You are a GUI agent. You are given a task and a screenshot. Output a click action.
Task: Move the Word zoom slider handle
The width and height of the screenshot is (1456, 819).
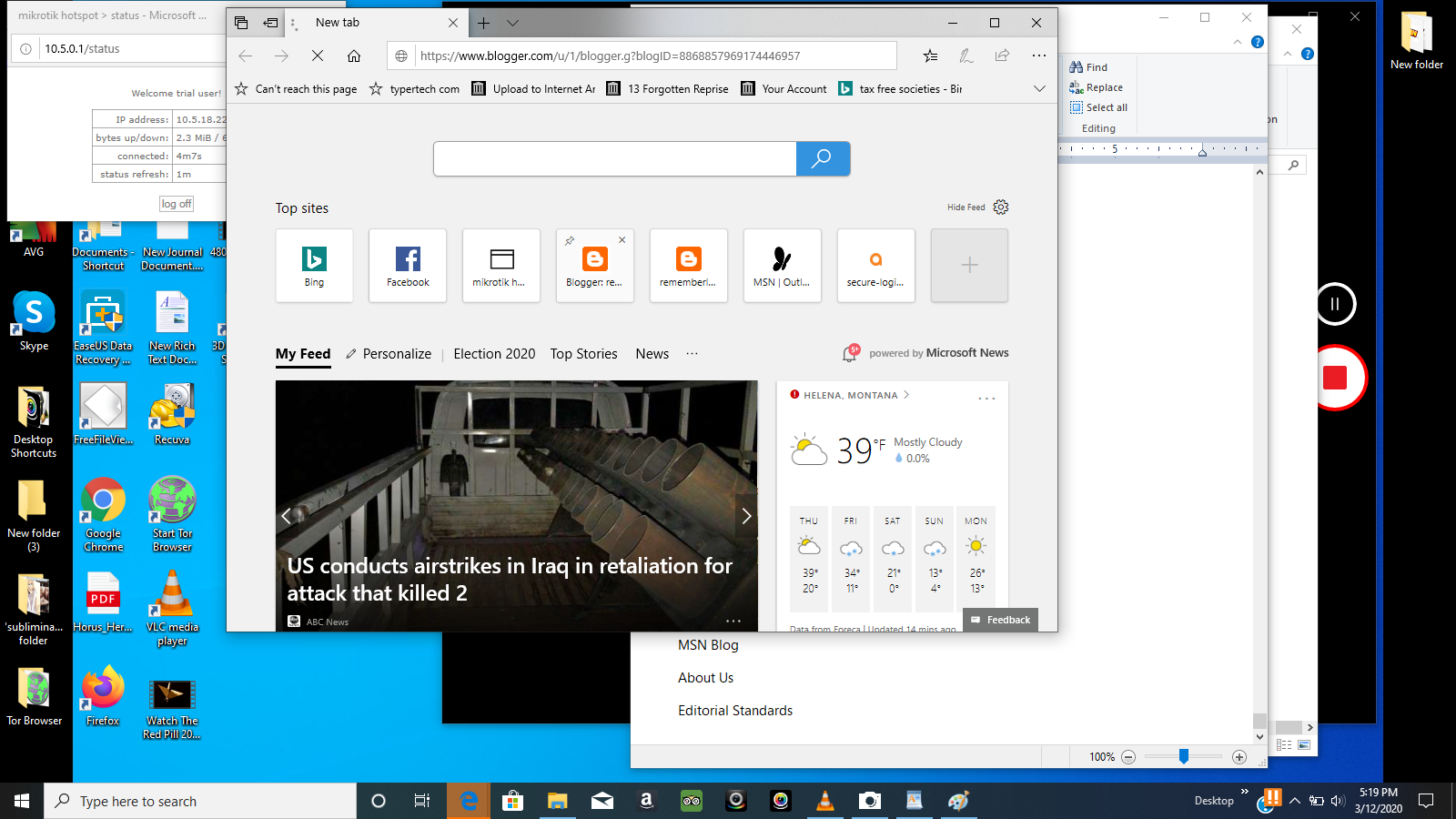(x=1184, y=756)
